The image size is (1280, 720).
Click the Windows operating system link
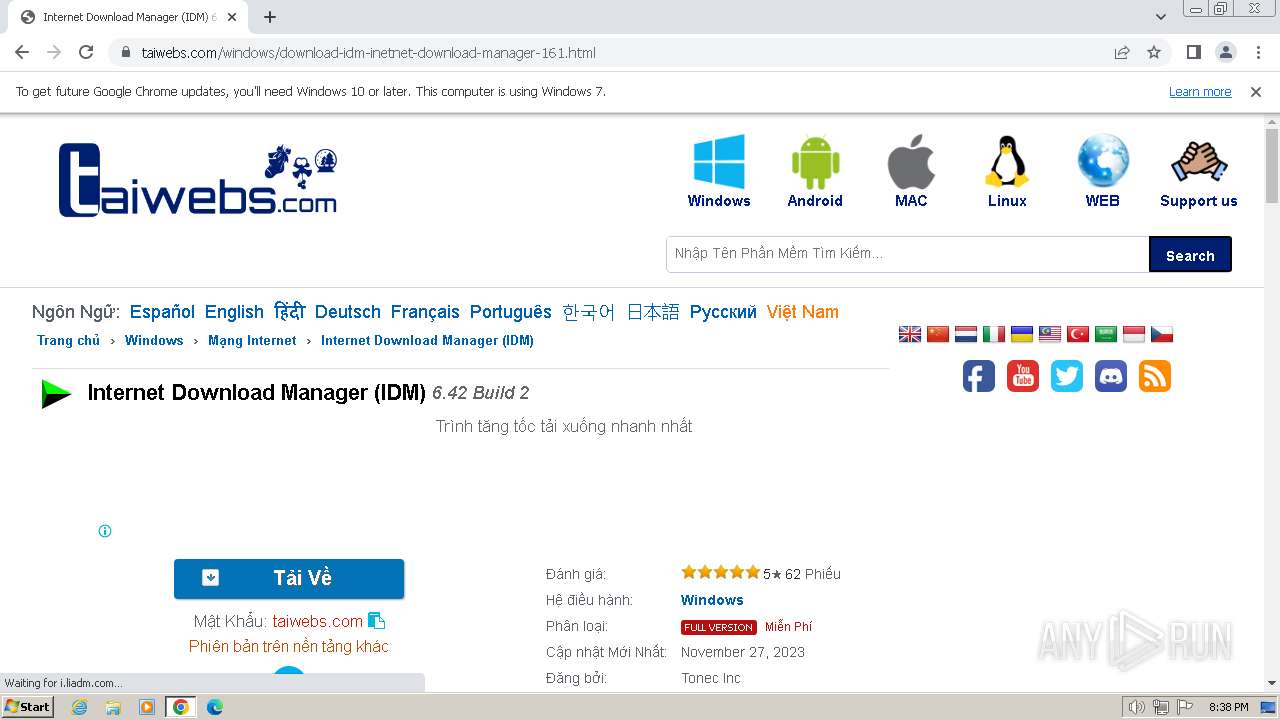(x=712, y=600)
